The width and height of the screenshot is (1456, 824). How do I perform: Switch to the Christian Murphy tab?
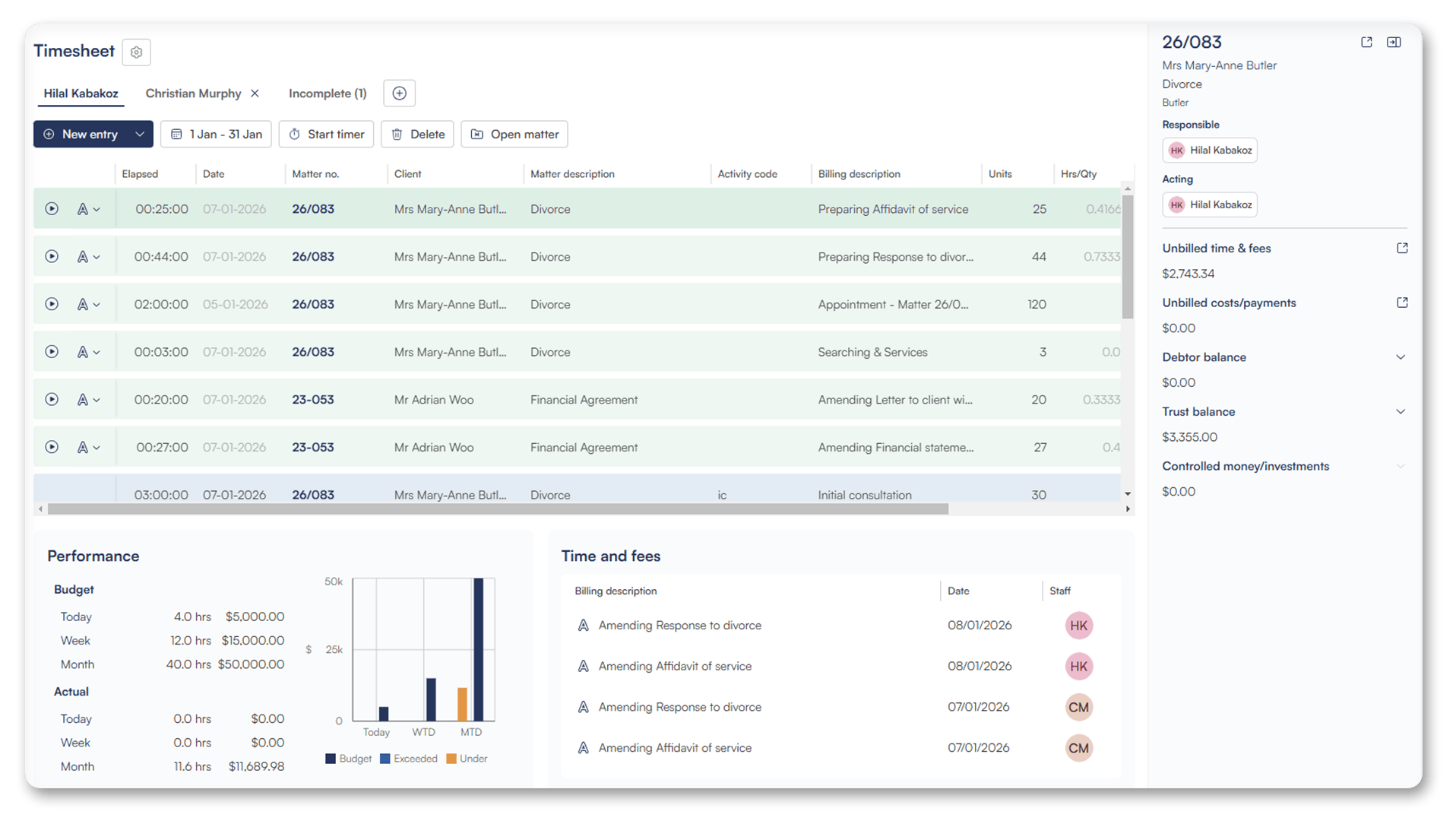coord(193,93)
